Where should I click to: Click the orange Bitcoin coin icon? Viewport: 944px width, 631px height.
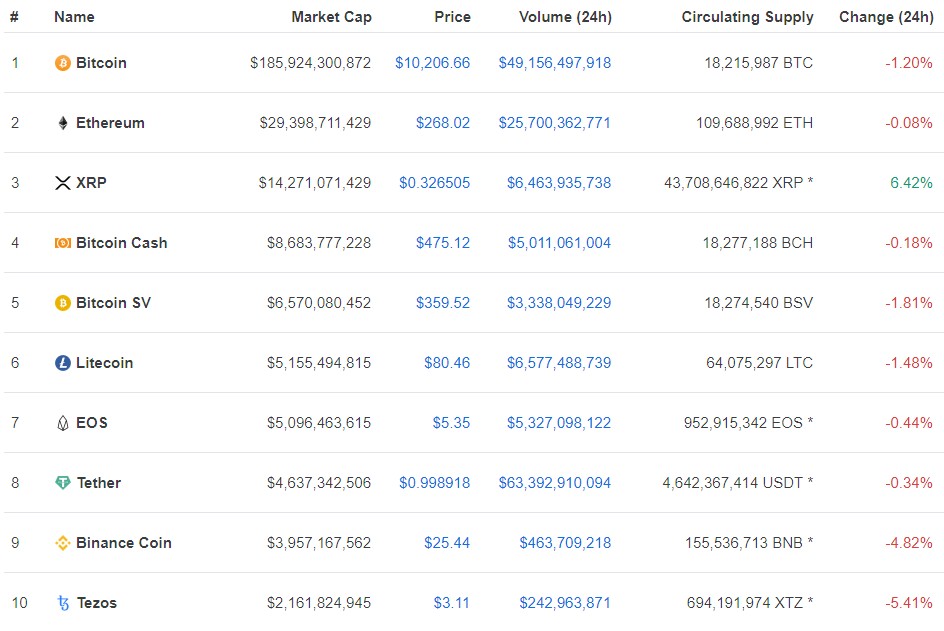coord(63,63)
